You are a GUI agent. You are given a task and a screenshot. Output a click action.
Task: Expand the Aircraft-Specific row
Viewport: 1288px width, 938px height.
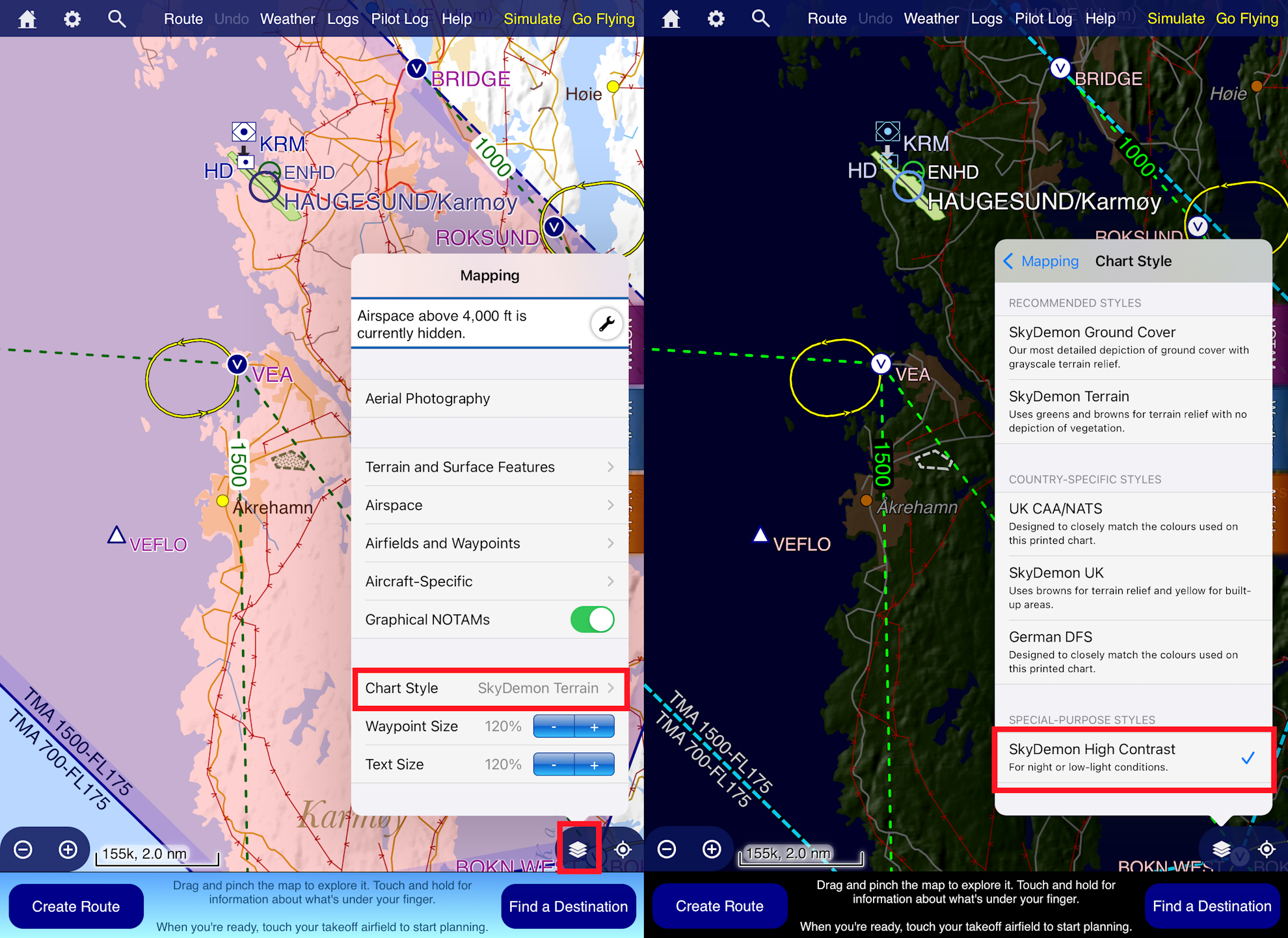(490, 582)
